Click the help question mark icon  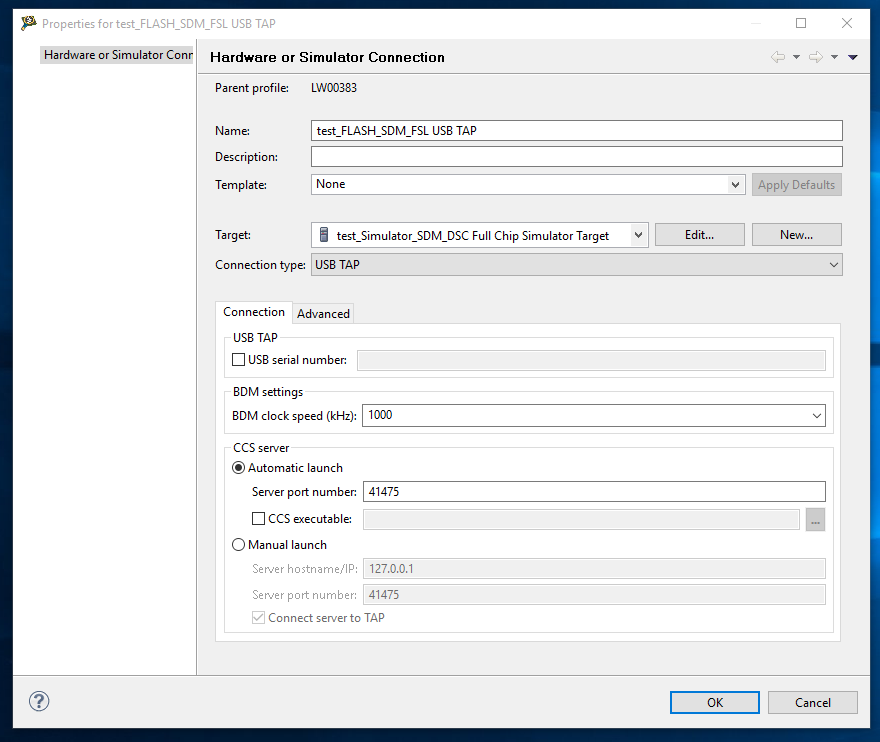40,701
